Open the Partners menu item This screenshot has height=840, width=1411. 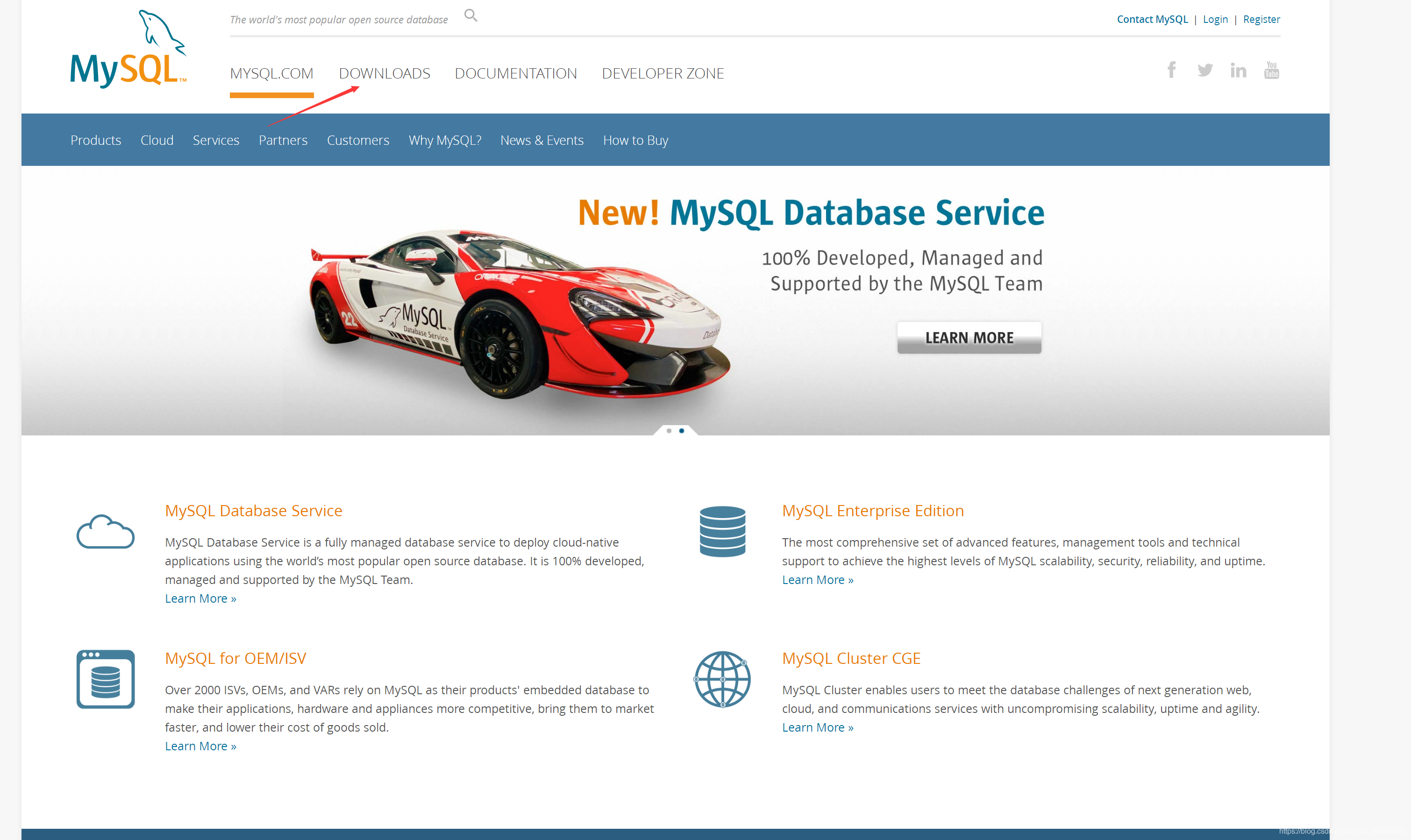(283, 140)
